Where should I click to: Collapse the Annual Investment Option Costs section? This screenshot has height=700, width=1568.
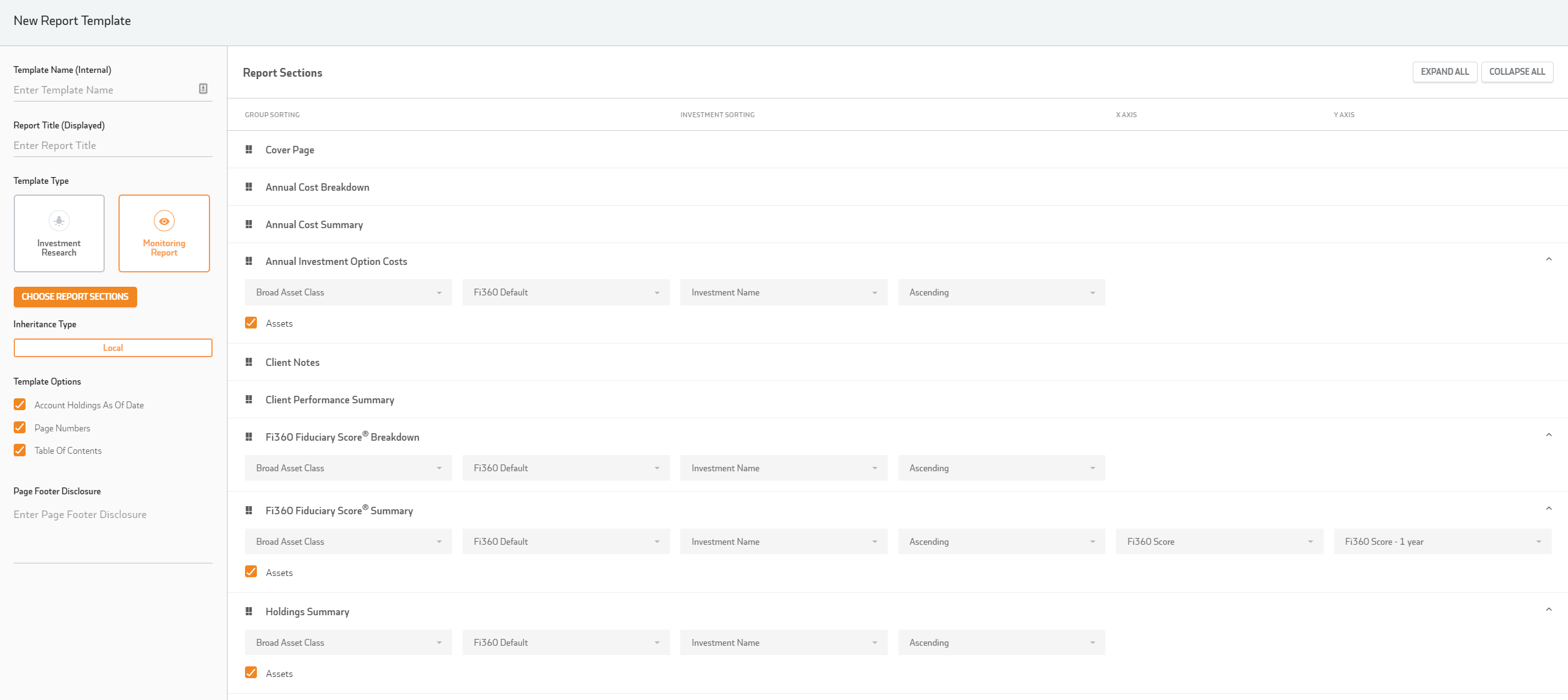coord(1549,260)
